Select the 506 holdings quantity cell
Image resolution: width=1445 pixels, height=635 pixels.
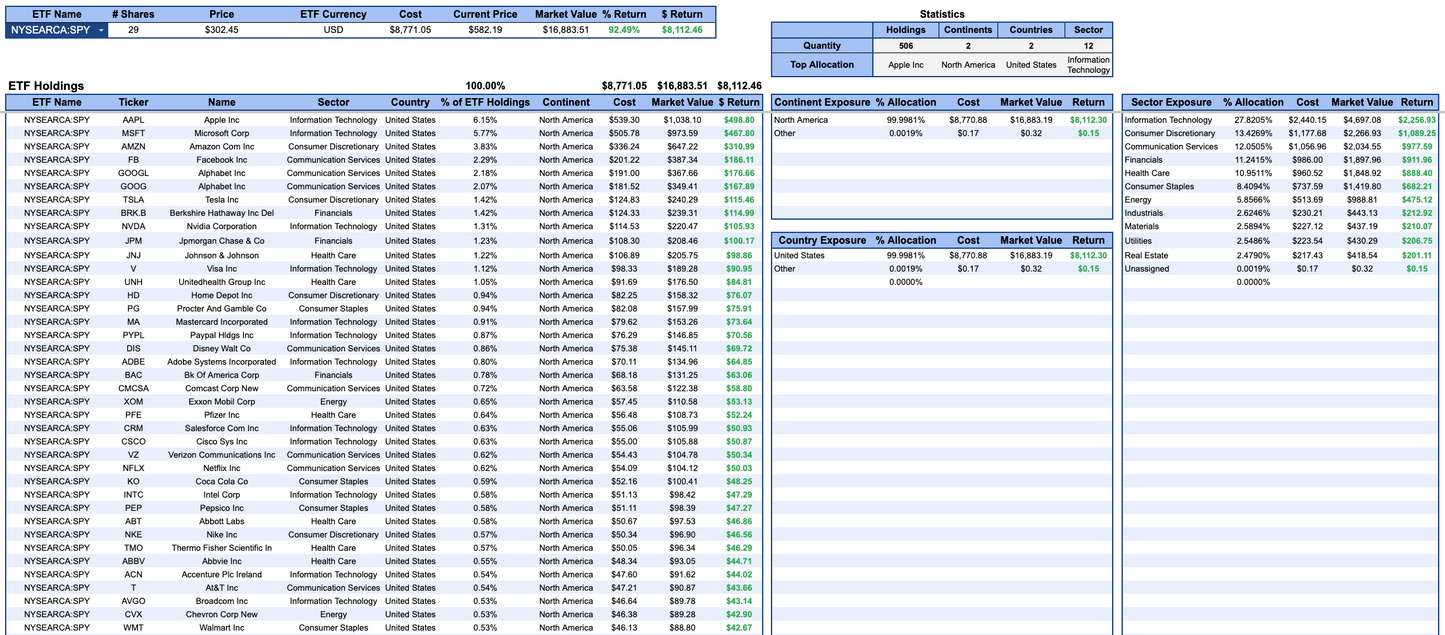(906, 45)
